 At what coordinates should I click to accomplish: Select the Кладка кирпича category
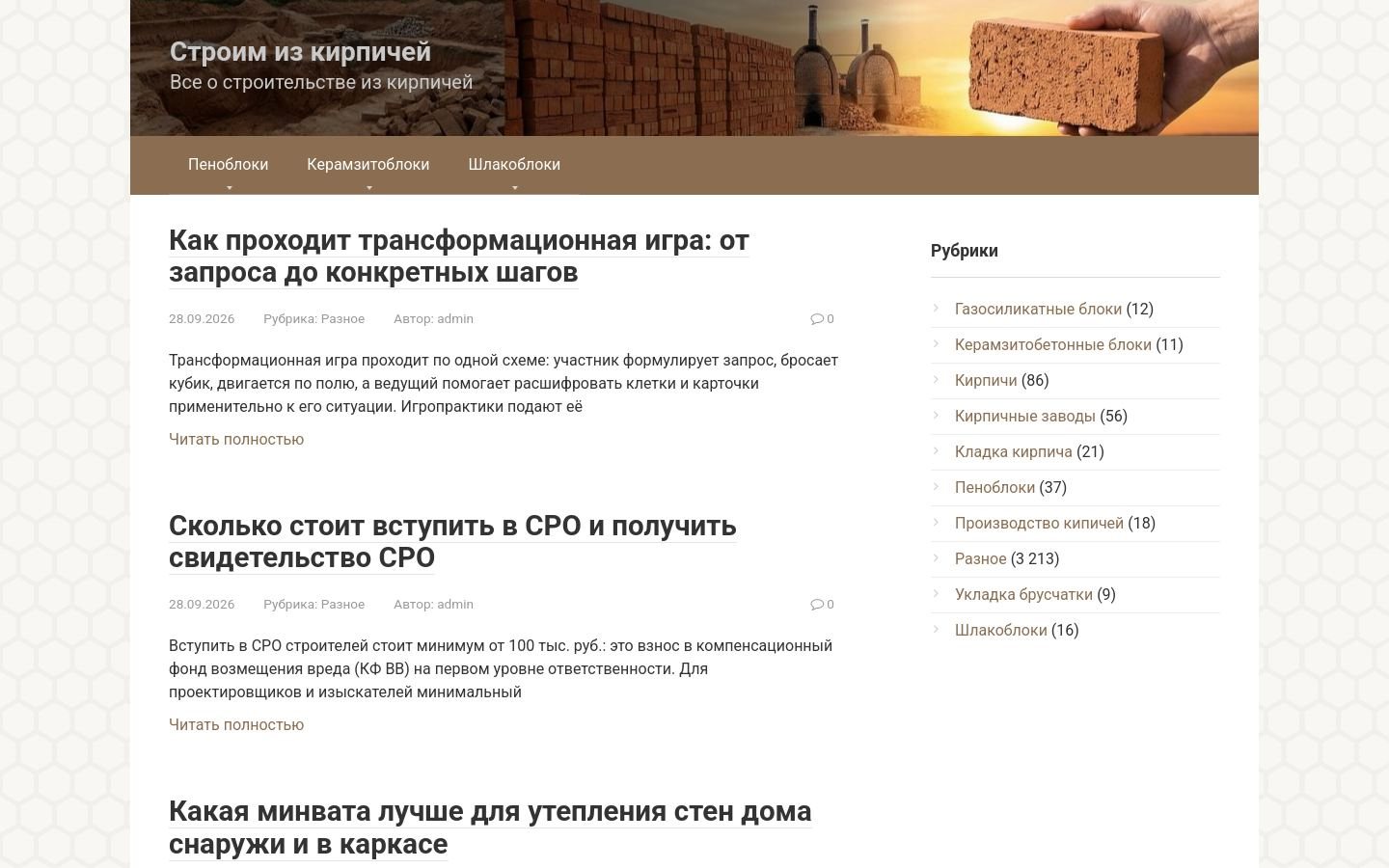click(1014, 451)
